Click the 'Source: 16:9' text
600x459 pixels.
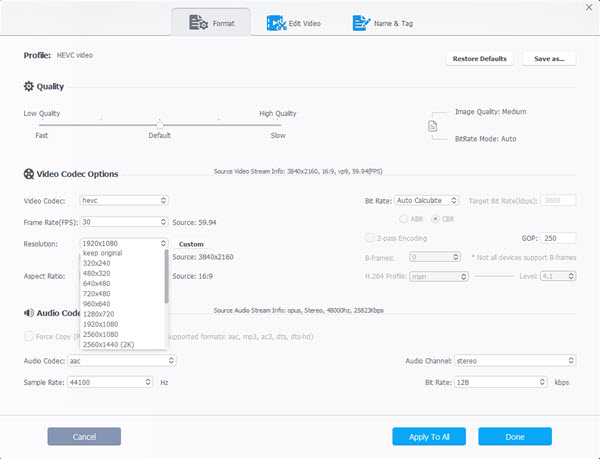(192, 276)
